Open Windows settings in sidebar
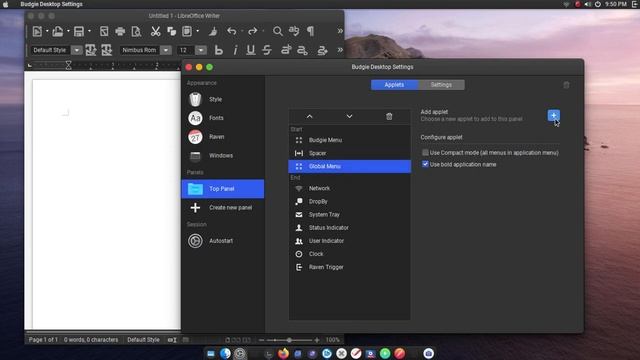The width and height of the screenshot is (640, 360). pos(223,156)
